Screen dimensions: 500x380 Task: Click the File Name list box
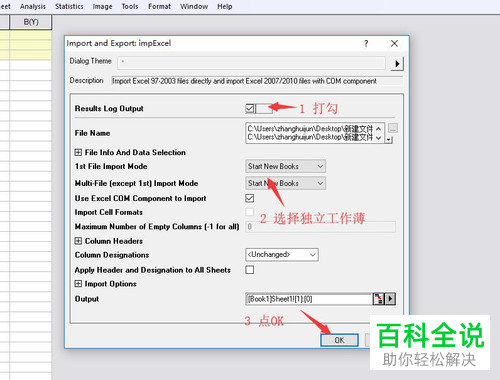(315, 133)
